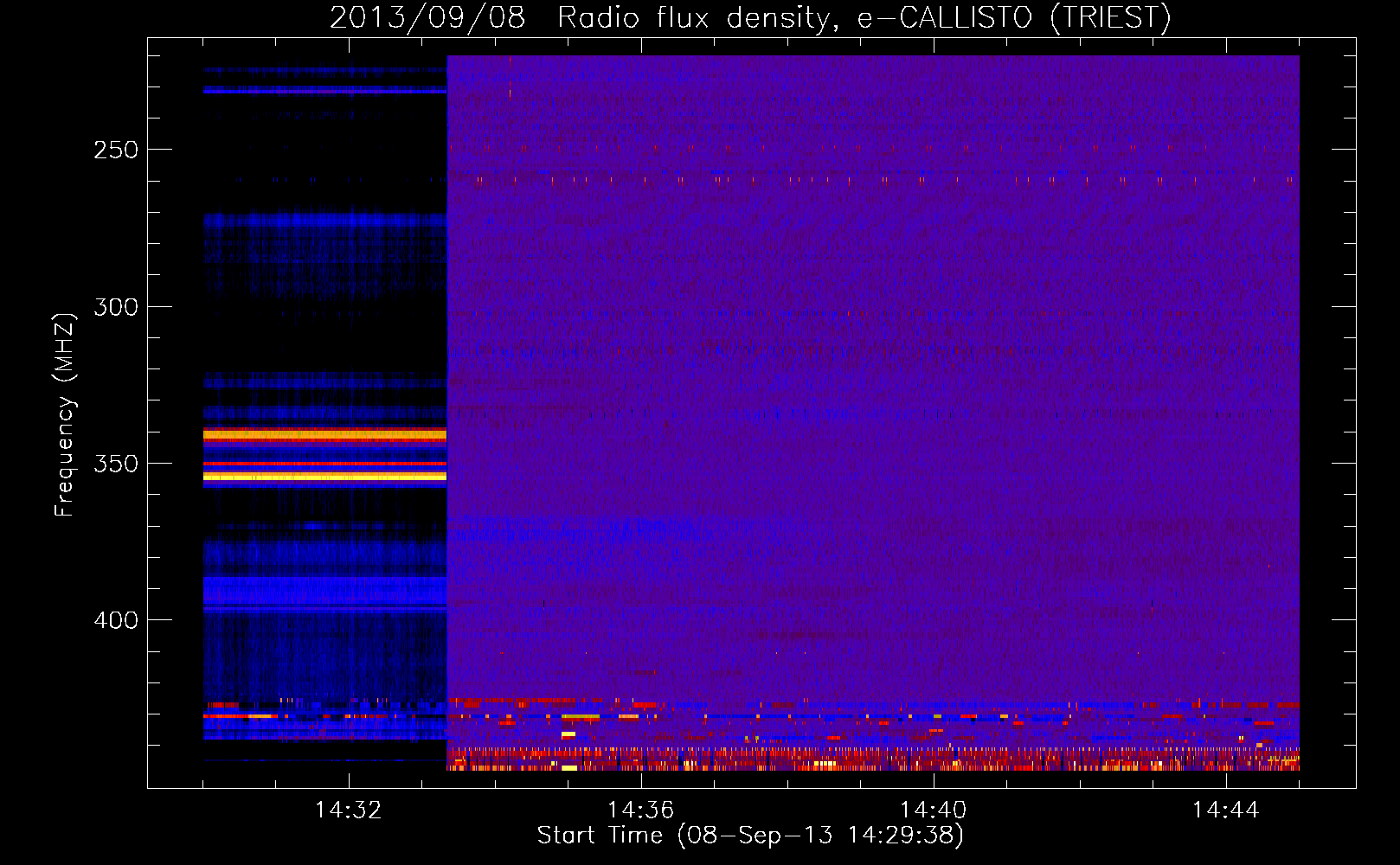
Task: Click the 14:44 time tick label
Action: click(1225, 811)
